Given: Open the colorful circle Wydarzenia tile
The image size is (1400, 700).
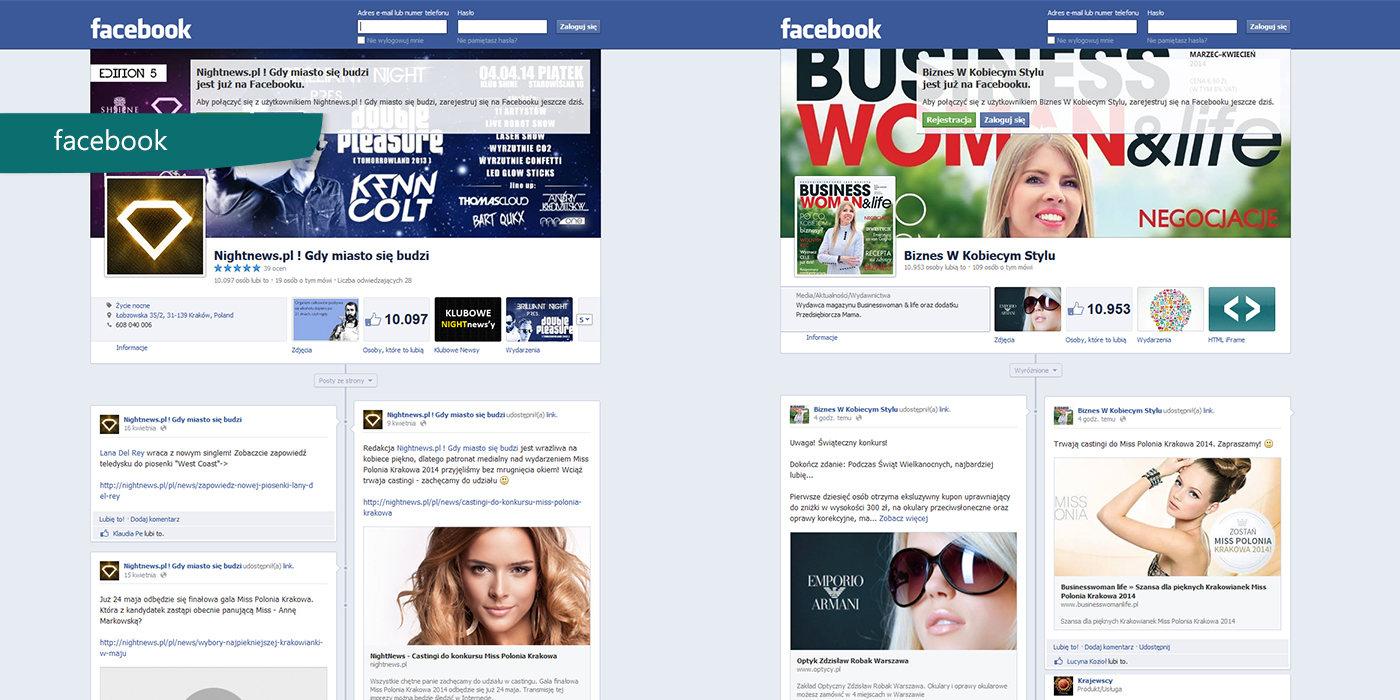Looking at the screenshot, I should 1170,309.
